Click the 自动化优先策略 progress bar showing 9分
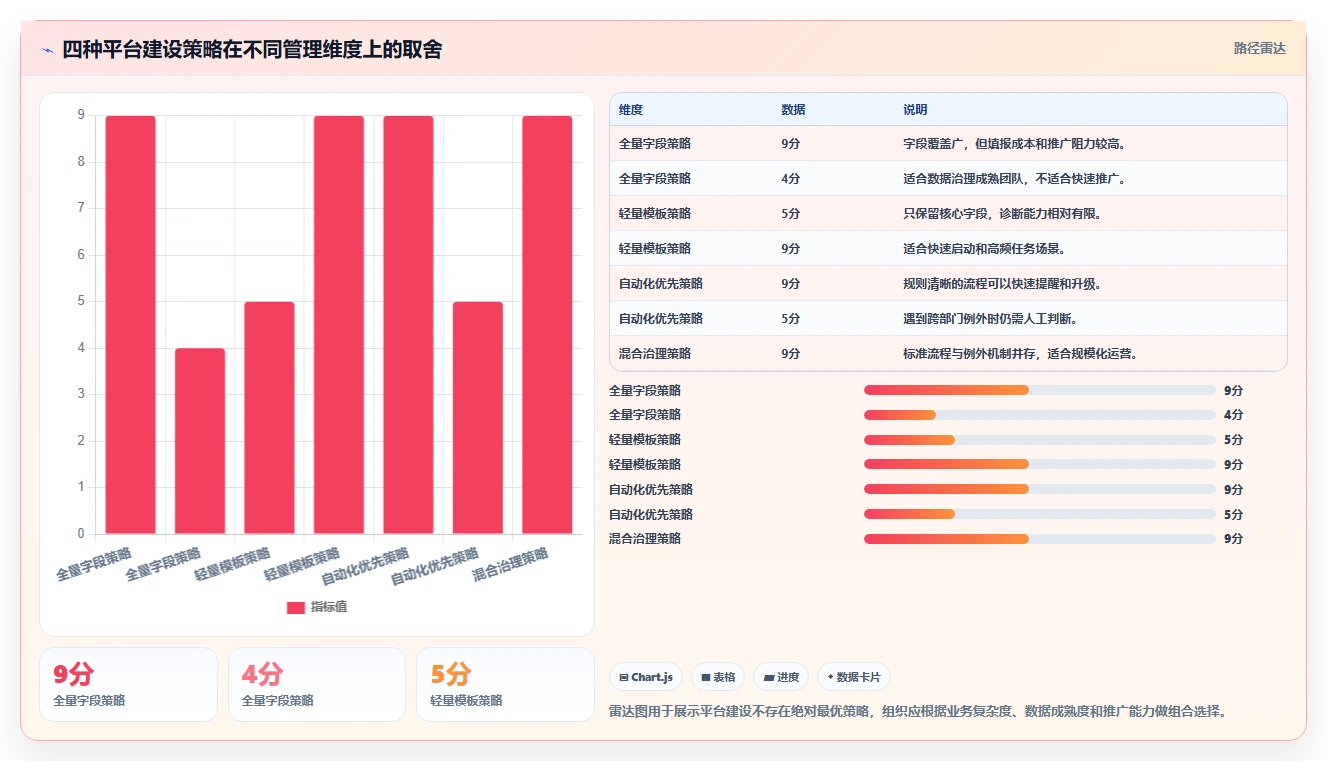 (1040, 489)
